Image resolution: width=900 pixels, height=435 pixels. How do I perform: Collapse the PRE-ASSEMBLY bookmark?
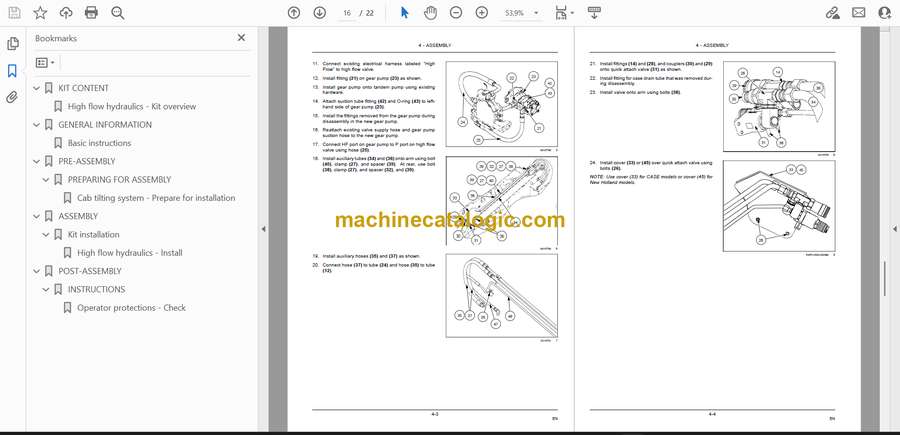[37, 162]
